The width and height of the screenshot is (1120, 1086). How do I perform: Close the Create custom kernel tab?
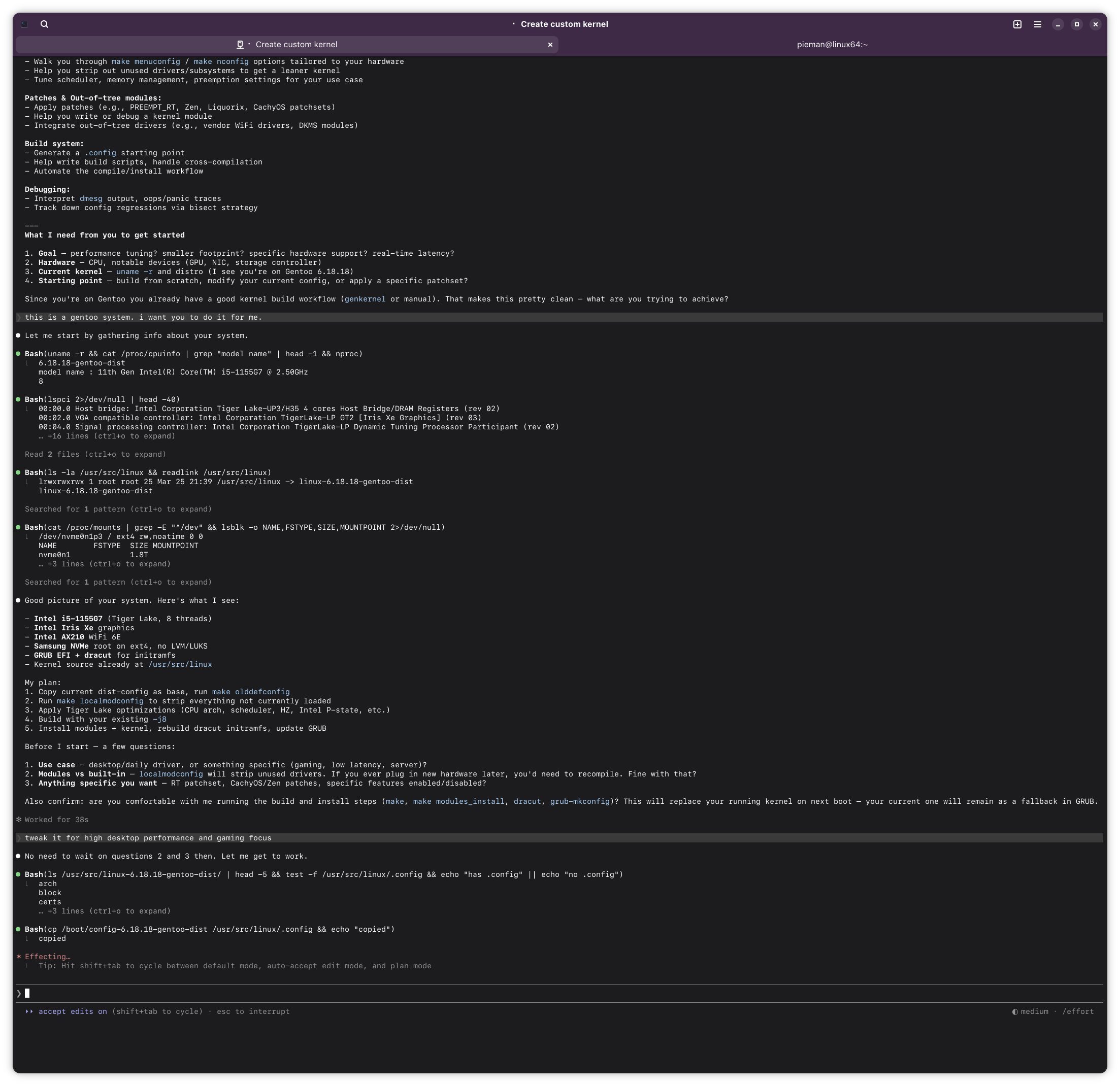click(x=550, y=45)
